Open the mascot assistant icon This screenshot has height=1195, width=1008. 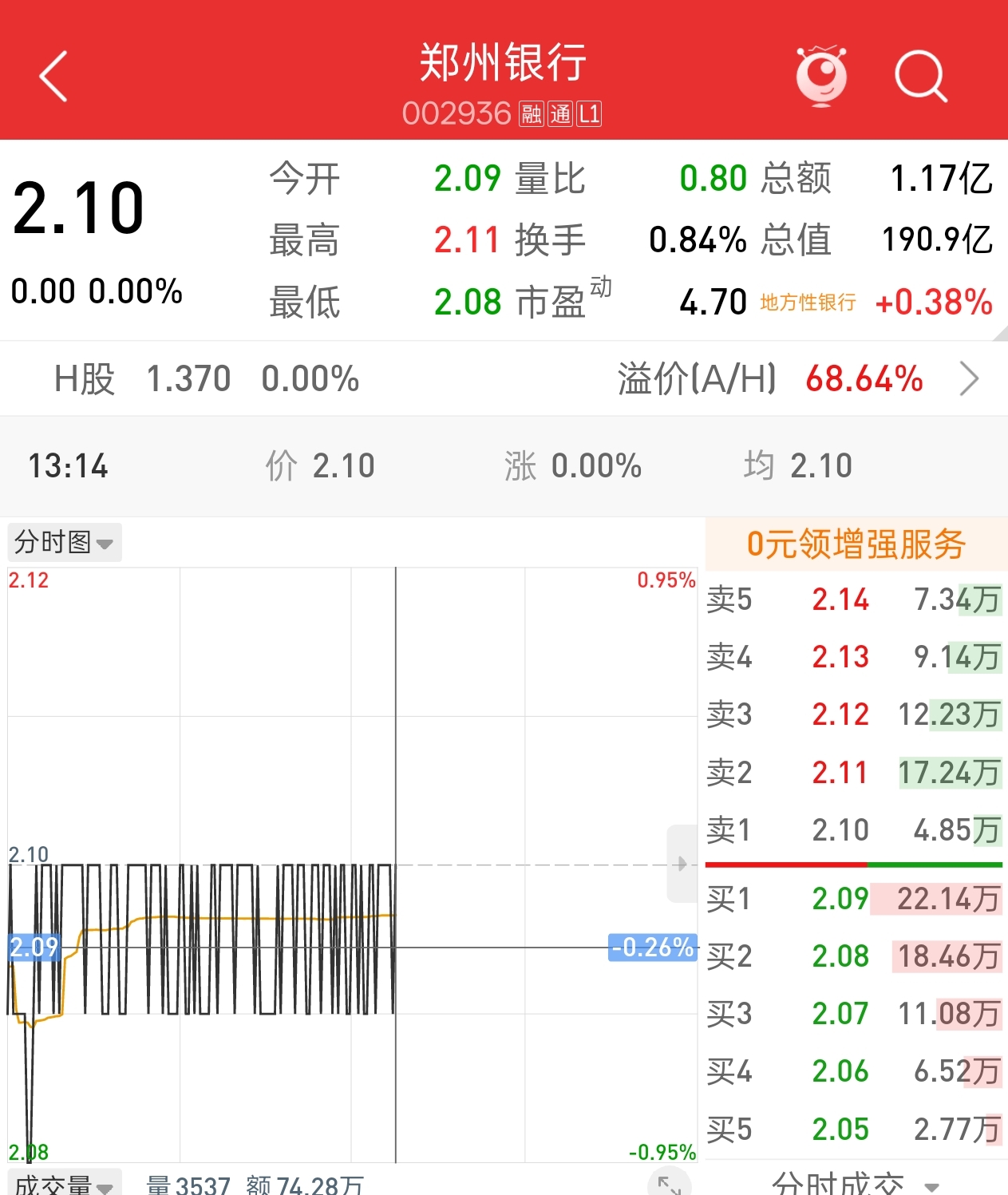click(x=821, y=76)
